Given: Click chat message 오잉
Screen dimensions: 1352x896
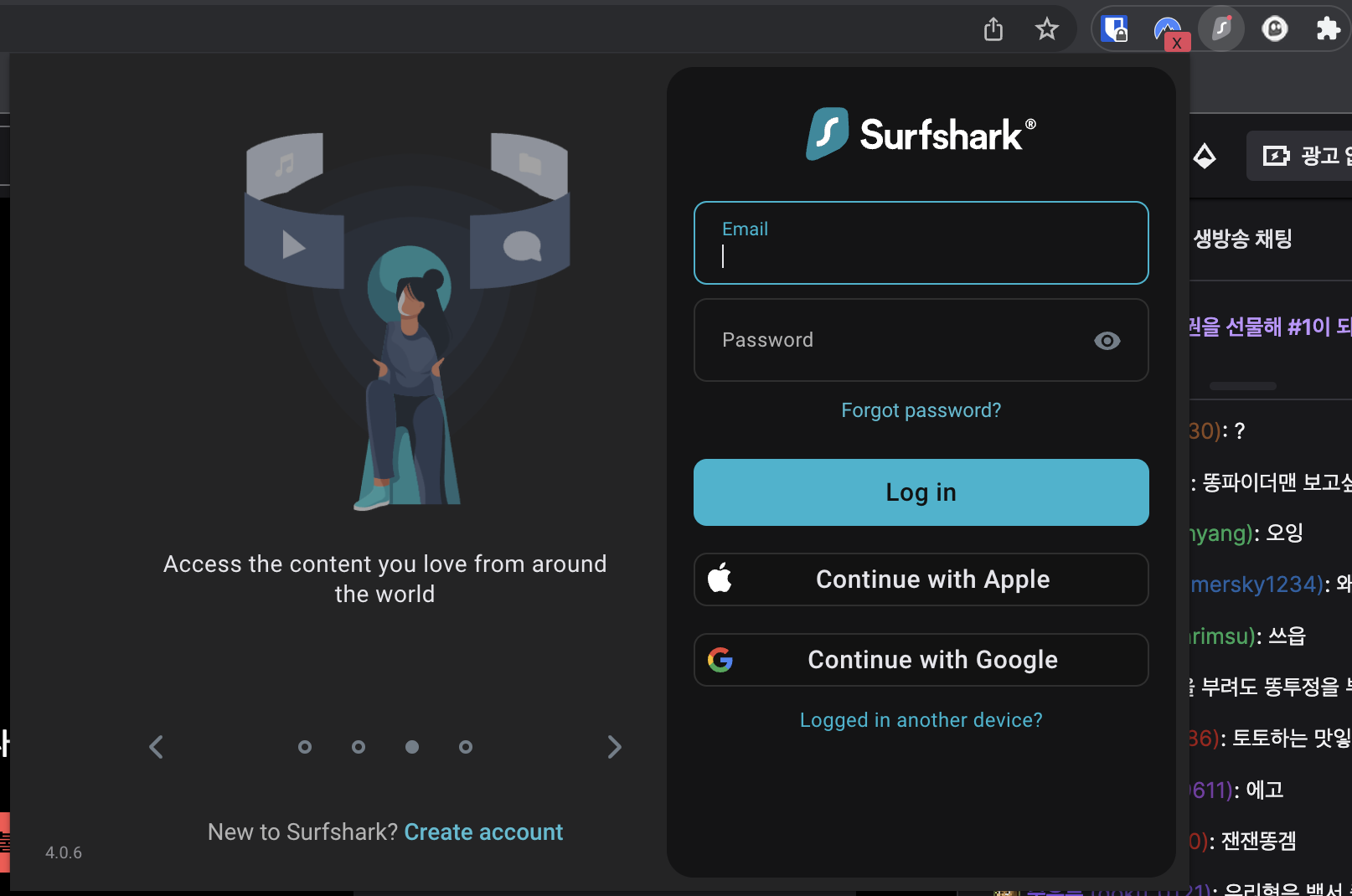Looking at the screenshot, I should point(1285,533).
